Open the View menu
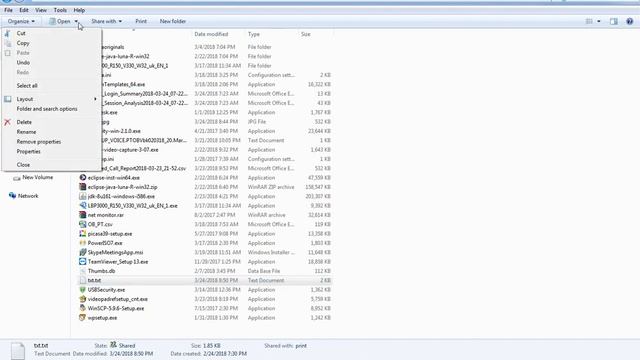This screenshot has height=360, width=640. pos(41,10)
